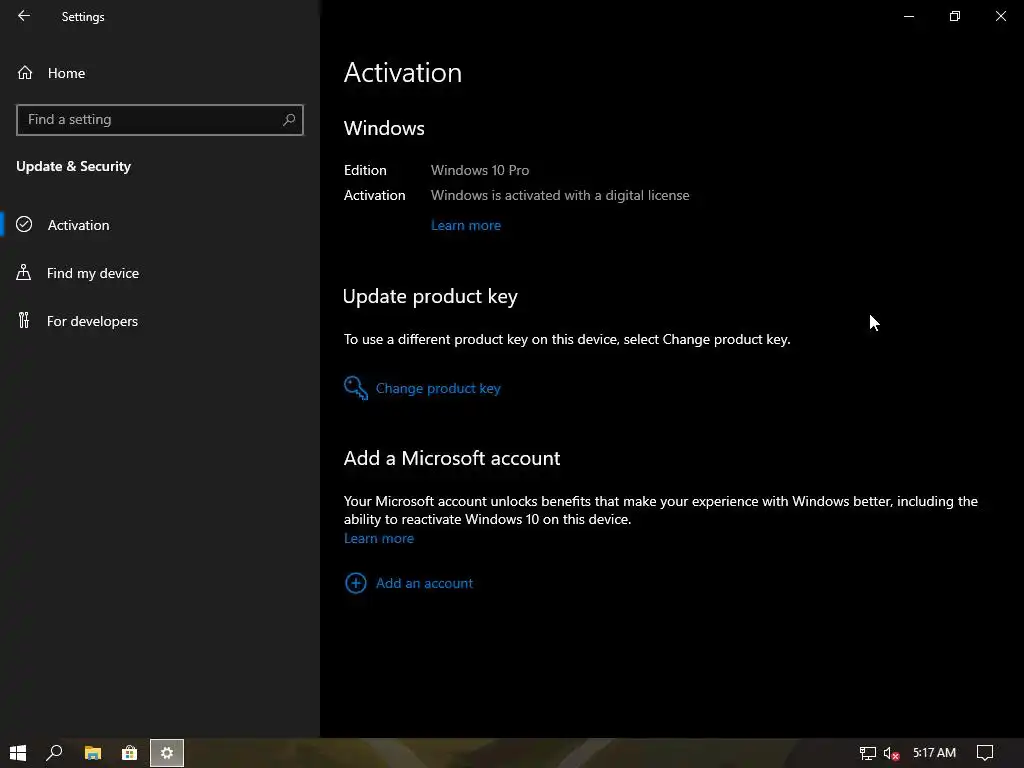This screenshot has height=768, width=1024.
Task: Minimize the Settings window
Action: point(908,16)
